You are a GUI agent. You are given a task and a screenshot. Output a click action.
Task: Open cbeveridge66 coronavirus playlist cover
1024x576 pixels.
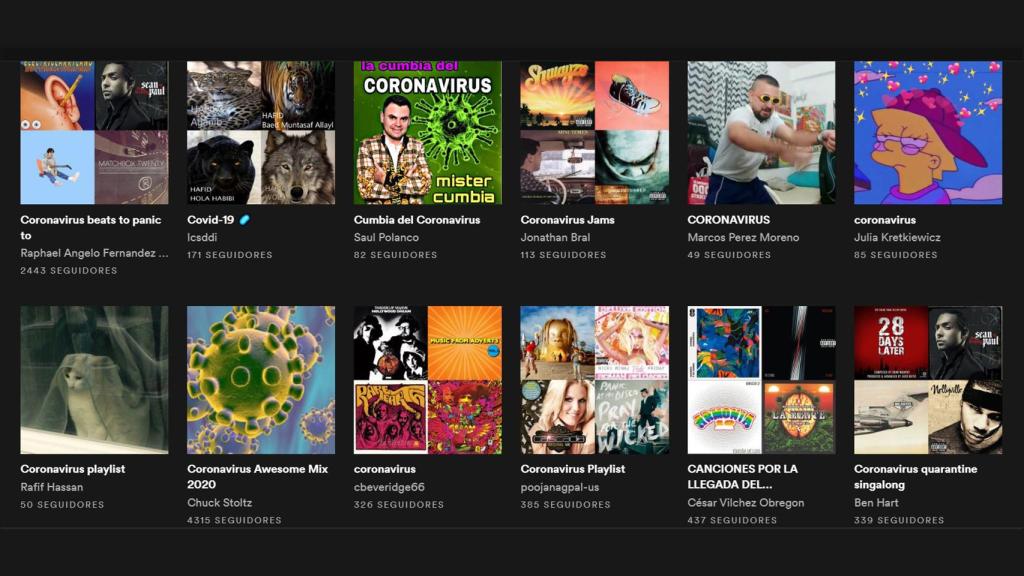click(x=428, y=380)
